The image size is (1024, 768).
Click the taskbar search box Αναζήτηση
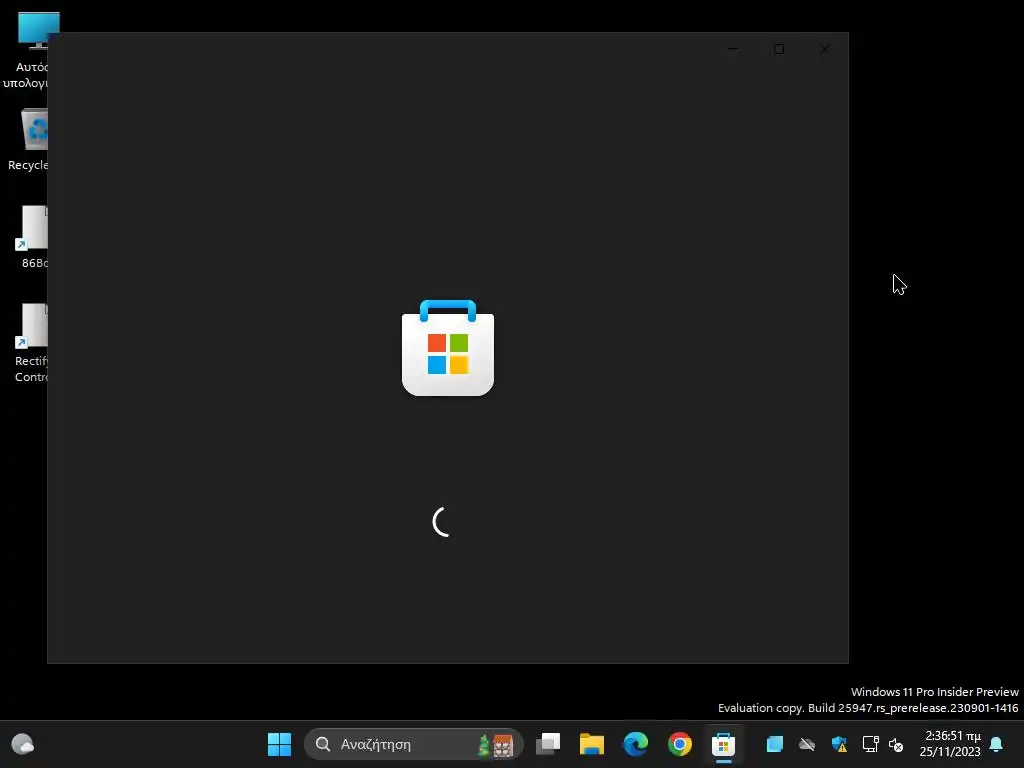pyautogui.click(x=413, y=744)
